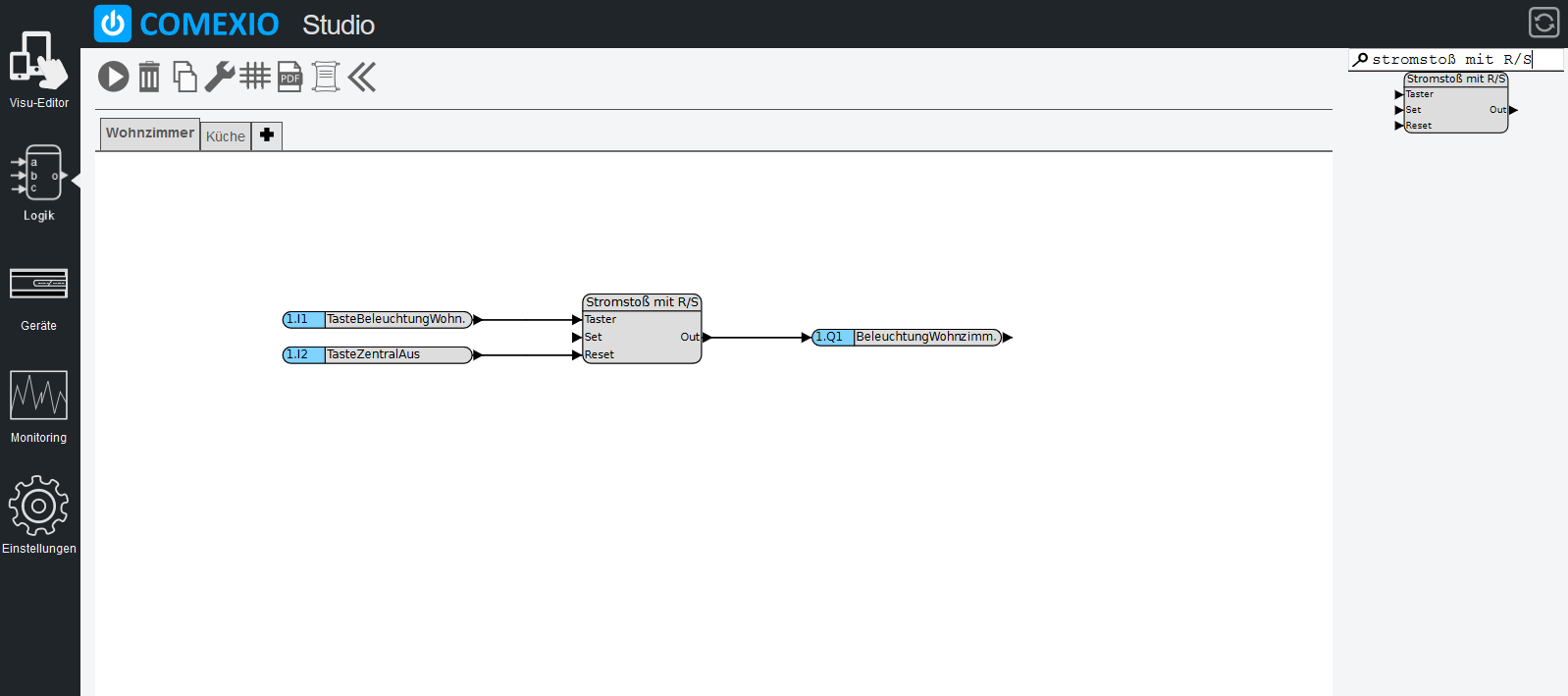Click the 1.I1 blue address label
Image resolution: width=1568 pixels, height=696 pixels.
pos(303,319)
